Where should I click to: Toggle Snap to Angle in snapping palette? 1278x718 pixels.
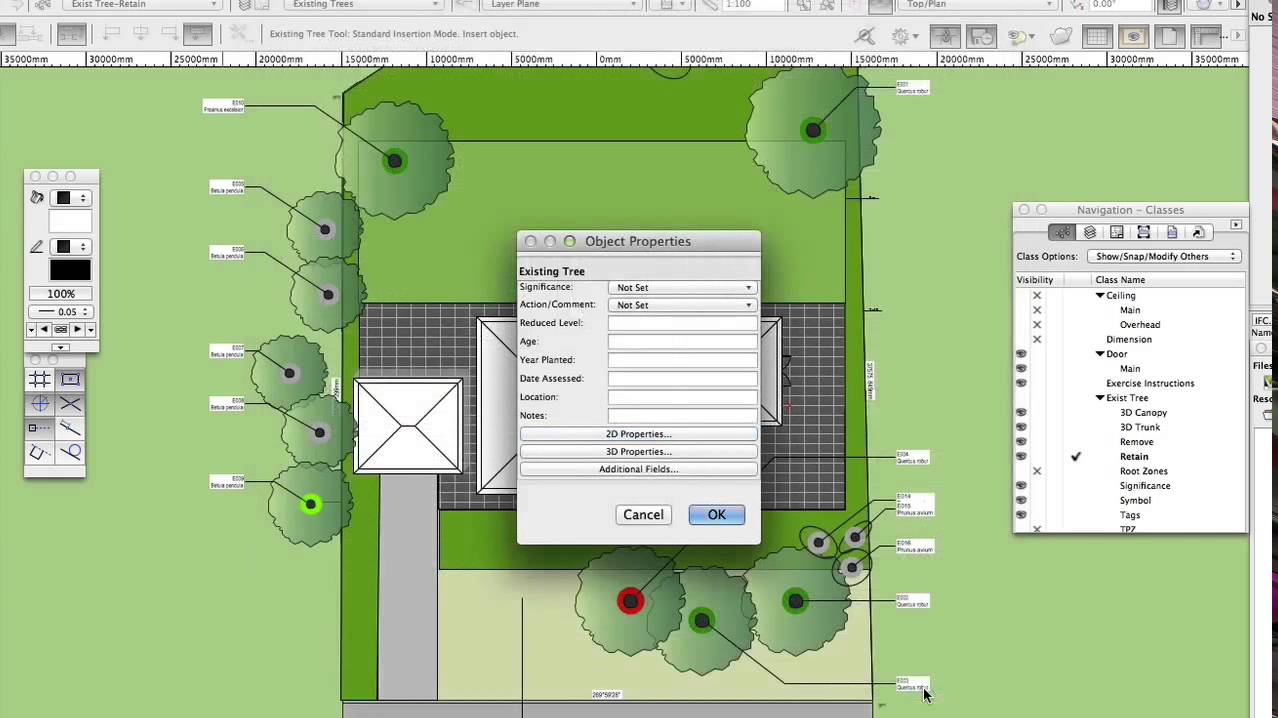coord(40,404)
